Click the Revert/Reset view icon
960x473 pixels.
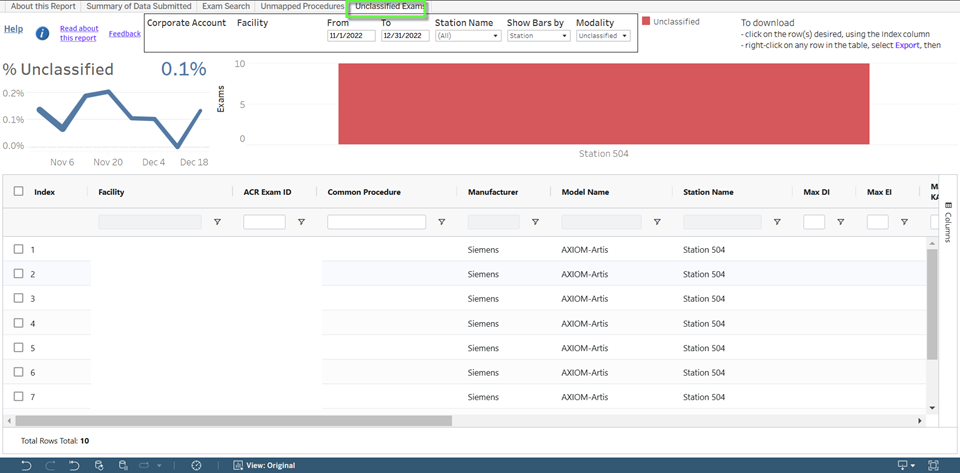click(74, 465)
